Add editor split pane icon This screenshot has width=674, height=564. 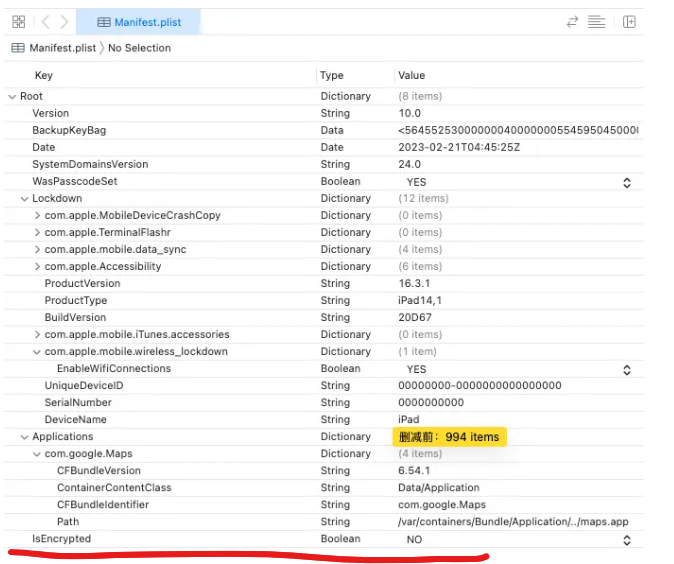[x=629, y=21]
